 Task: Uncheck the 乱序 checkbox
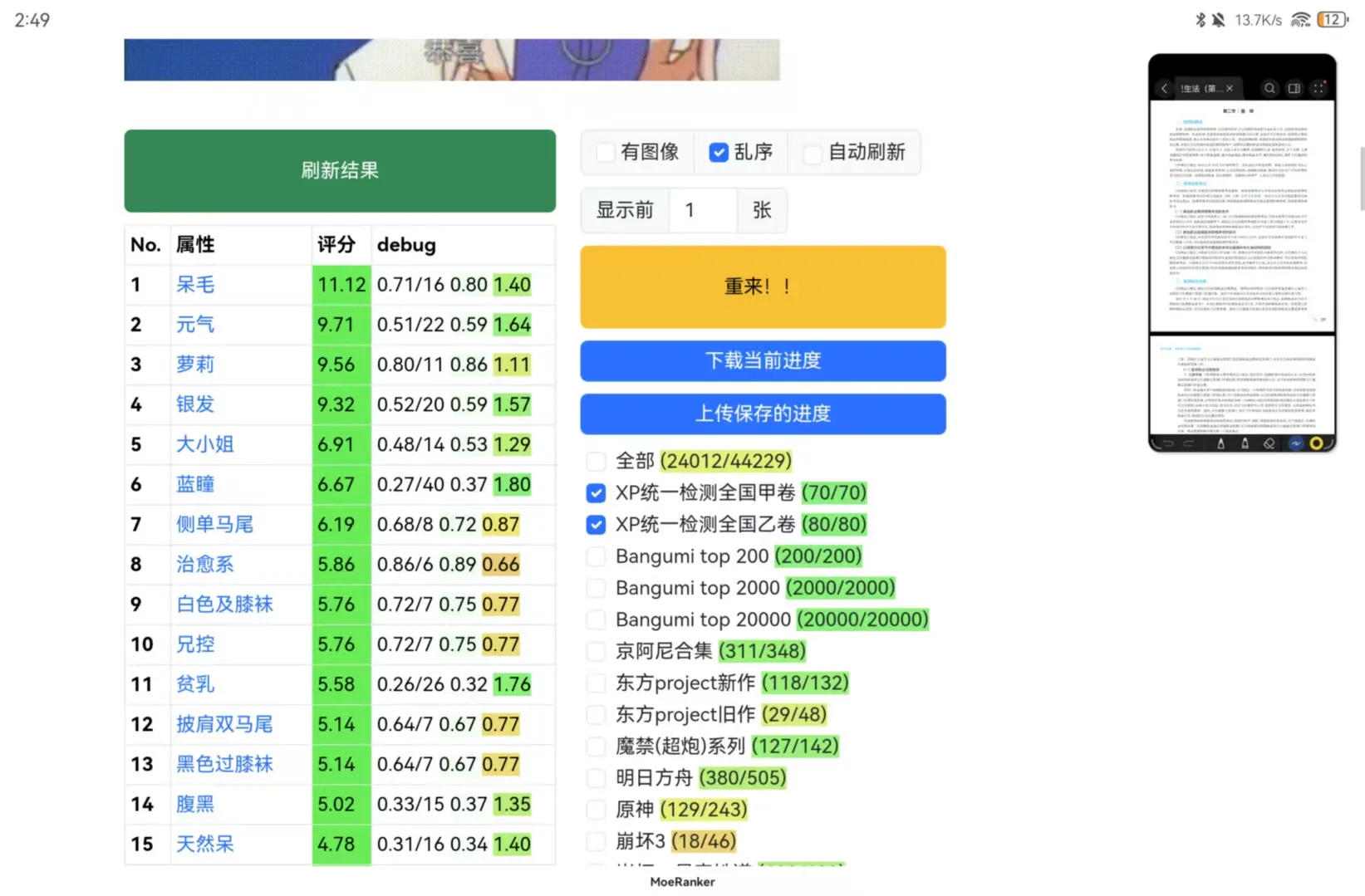point(719,153)
